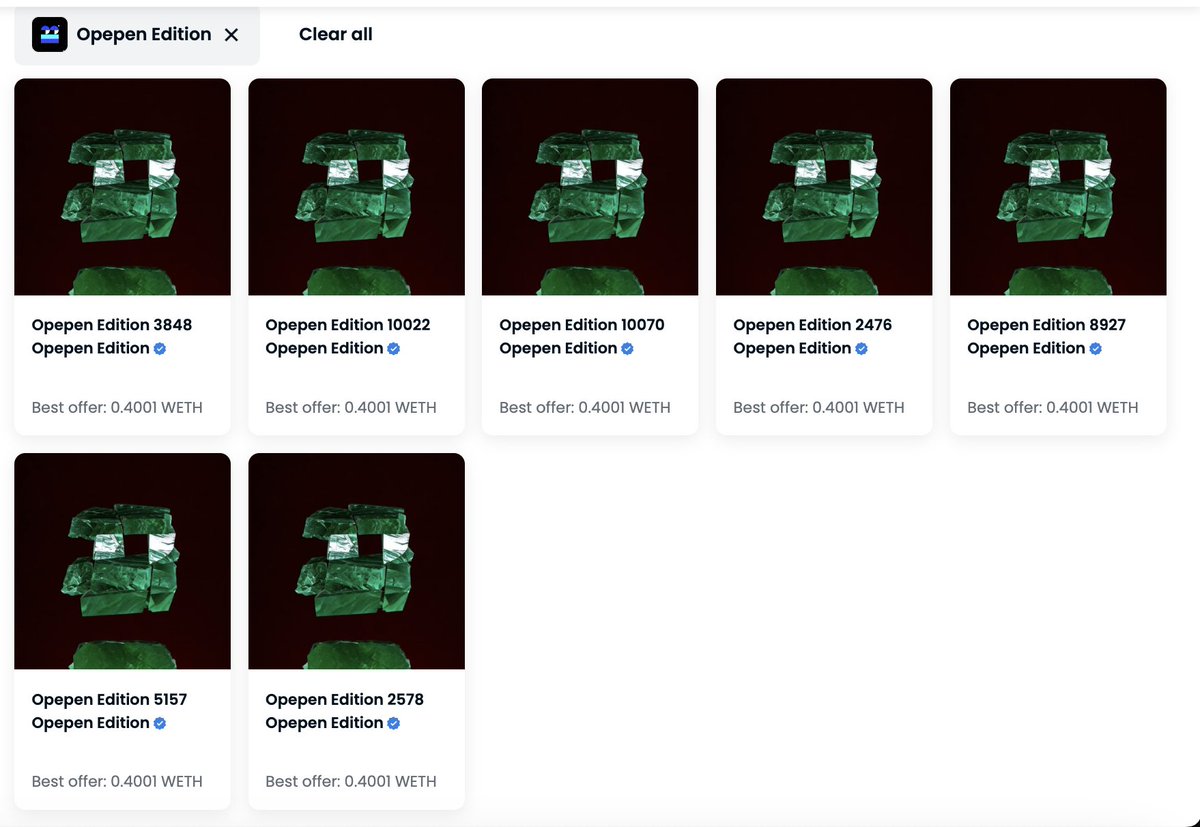The height and width of the screenshot is (827, 1200).
Task: Click the title Opepen Edition 8927
Action: [1047, 325]
